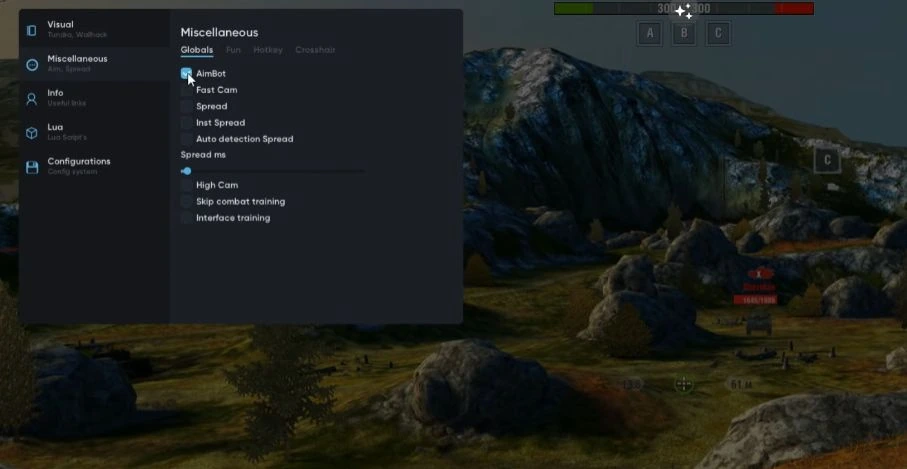
Task: Open the Lua scripts cube icon
Action: click(x=32, y=133)
